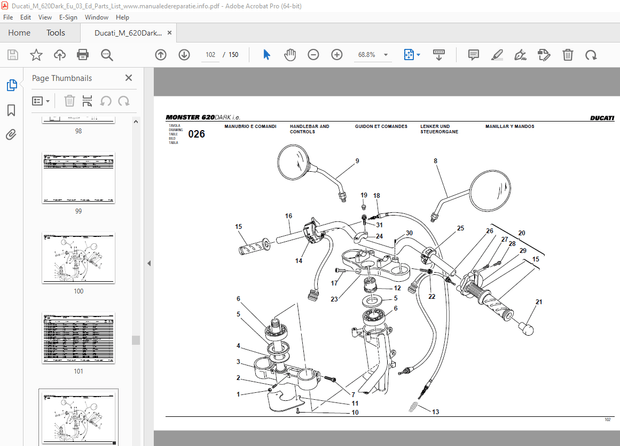The height and width of the screenshot is (446, 620).
Task: Select page 100 thumbnail
Action: (x=78, y=258)
